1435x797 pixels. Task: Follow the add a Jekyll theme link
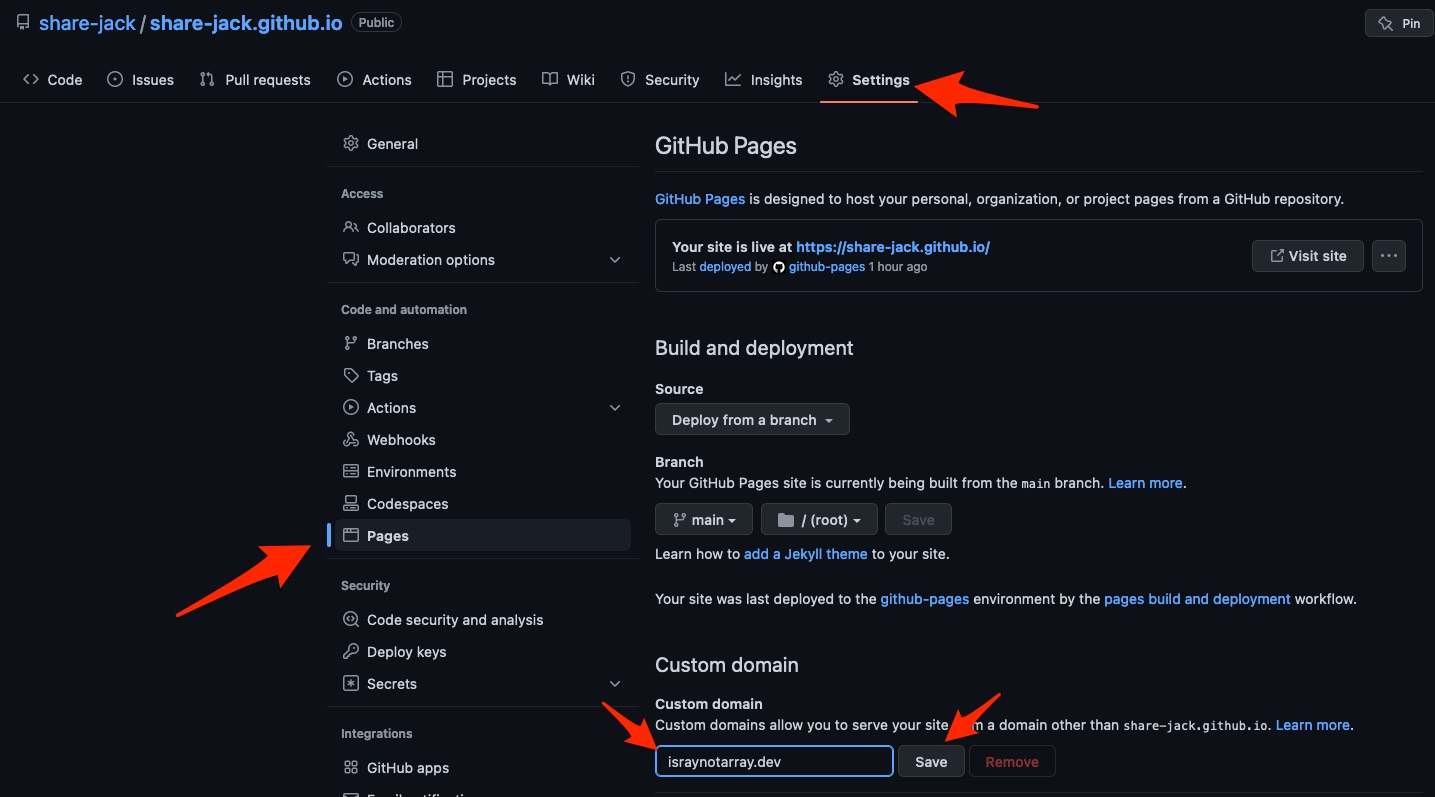point(807,554)
